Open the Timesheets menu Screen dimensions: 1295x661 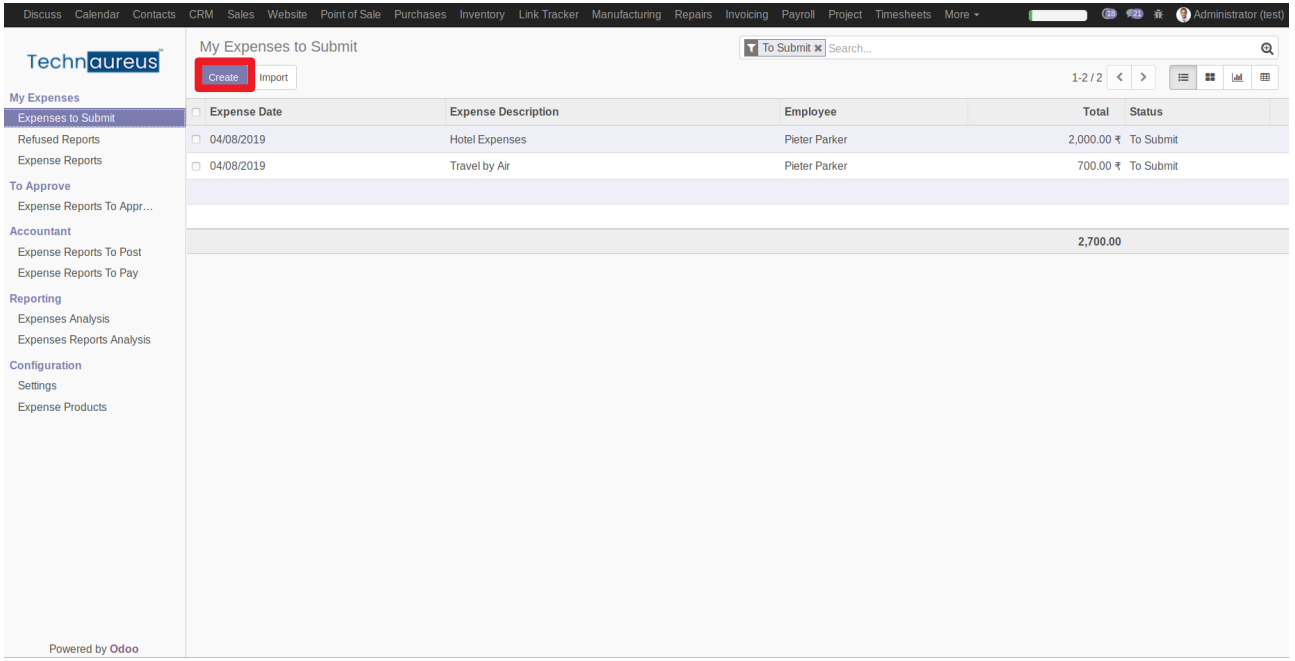[x=903, y=14]
